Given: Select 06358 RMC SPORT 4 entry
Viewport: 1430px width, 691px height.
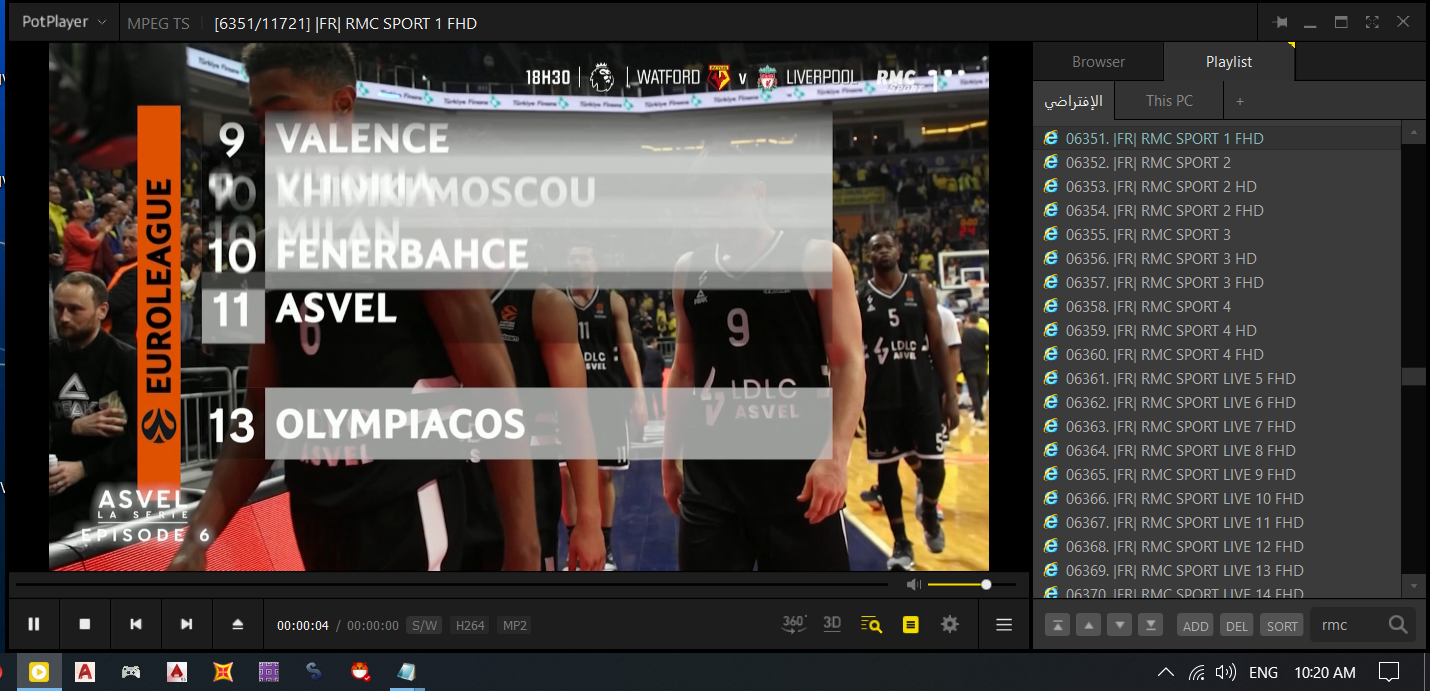Looking at the screenshot, I should click(x=1217, y=306).
